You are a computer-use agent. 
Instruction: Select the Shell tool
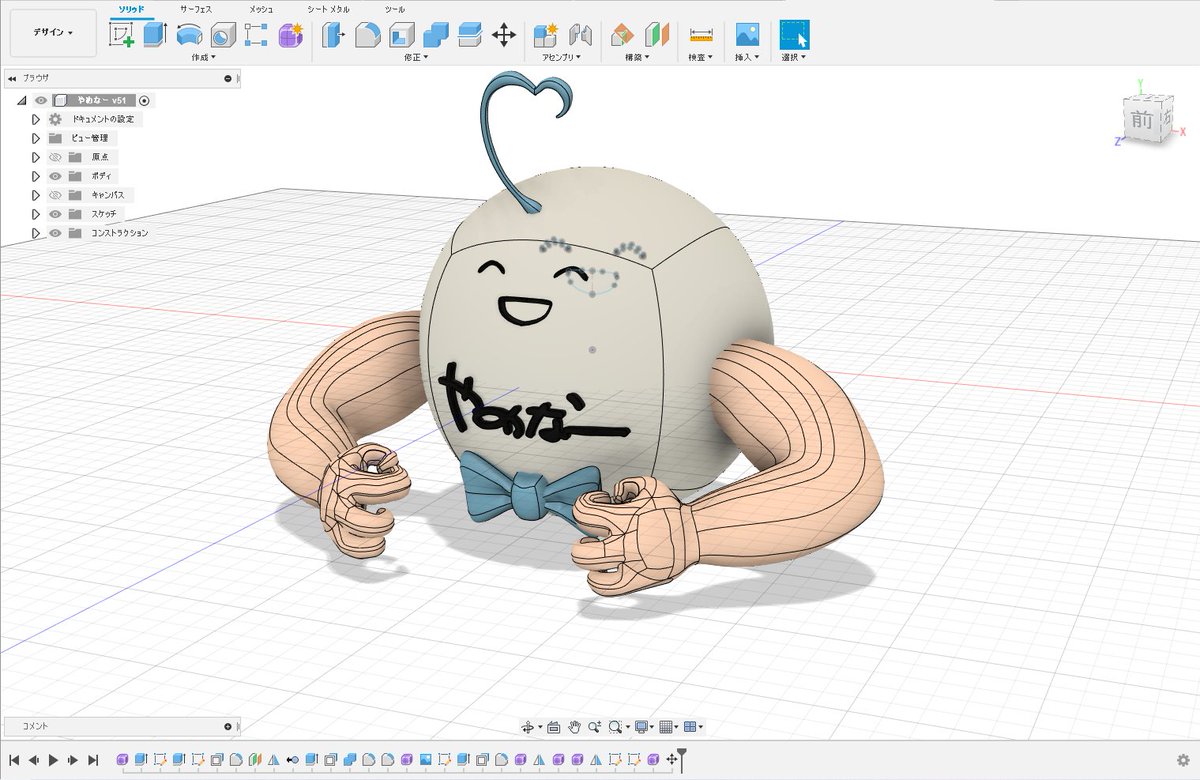[401, 36]
